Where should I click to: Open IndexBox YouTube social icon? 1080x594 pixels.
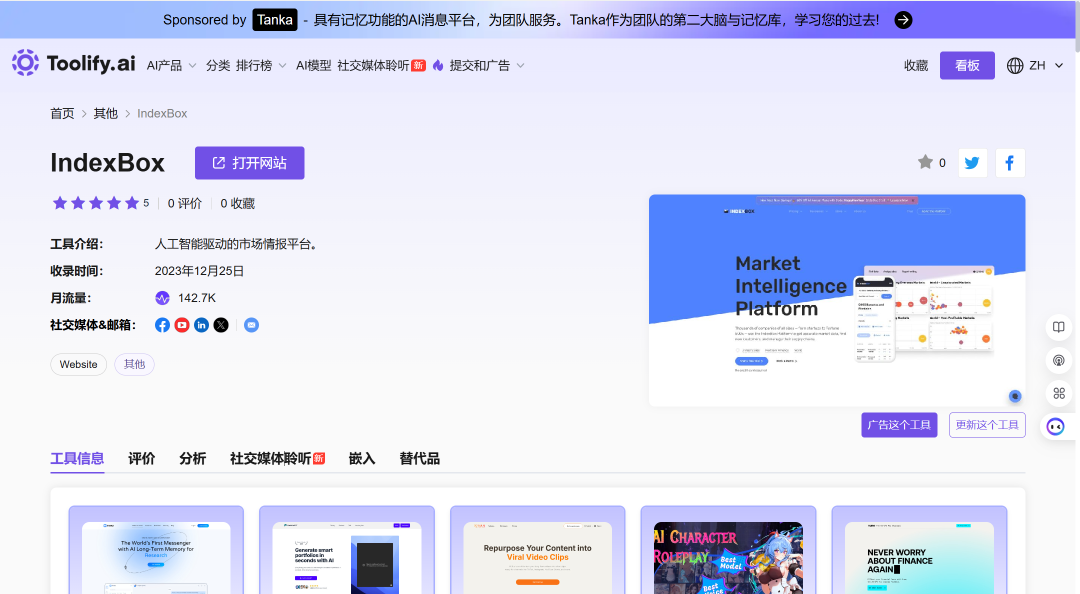pos(182,325)
